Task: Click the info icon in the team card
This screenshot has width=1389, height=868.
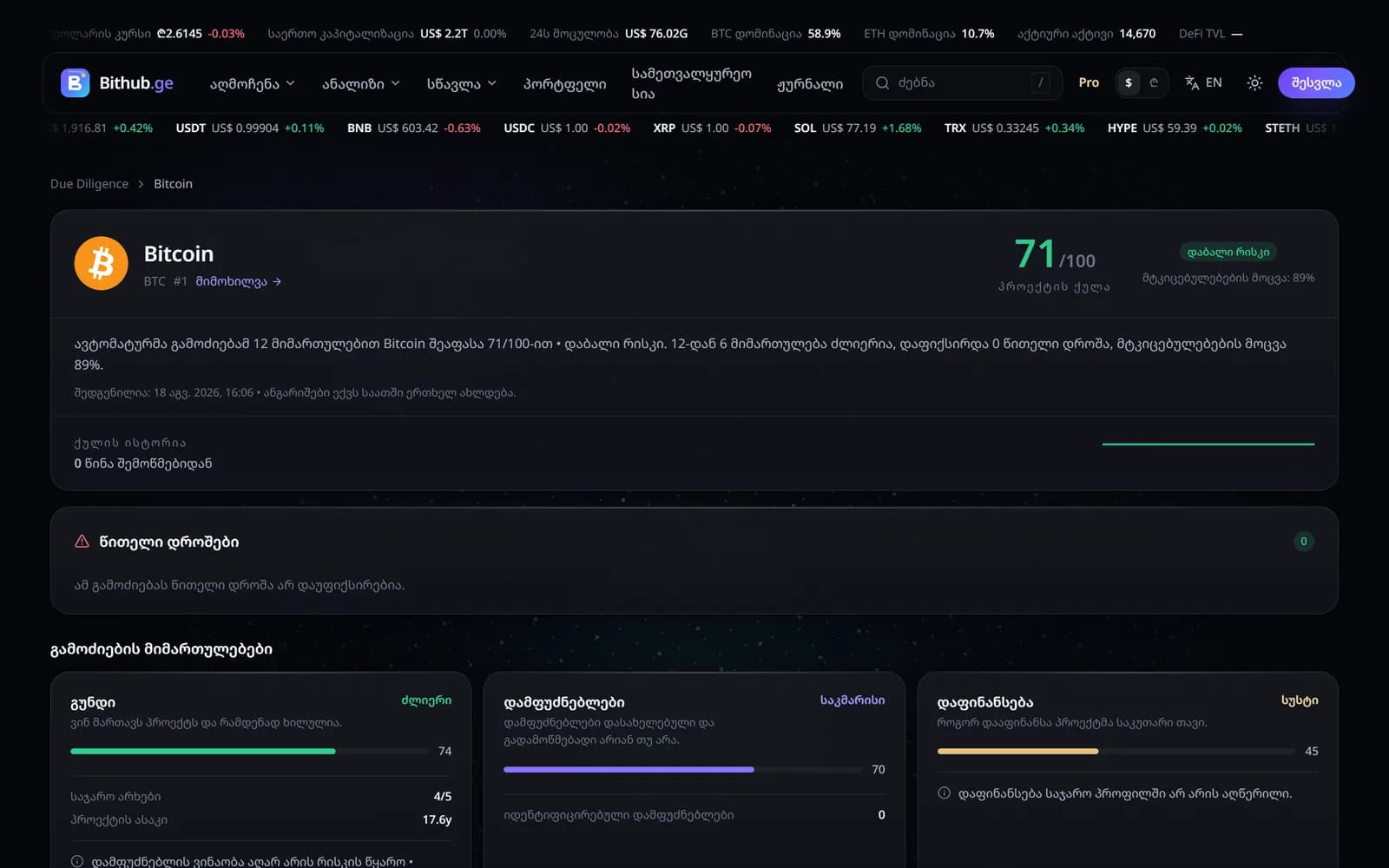Action: tap(77, 861)
